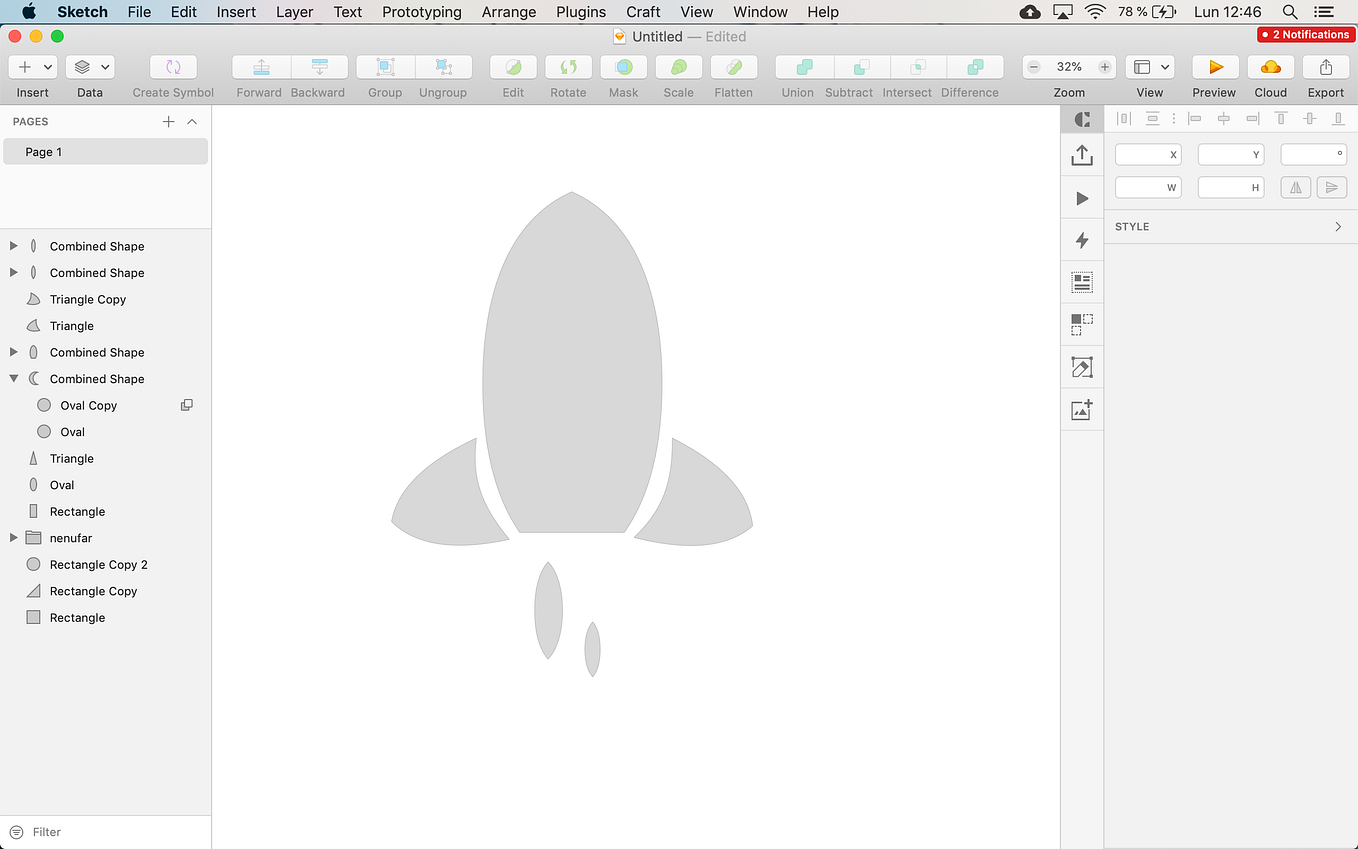Open the Insert dropdown arrow
Viewport: 1358px width, 849px height.
[47, 67]
